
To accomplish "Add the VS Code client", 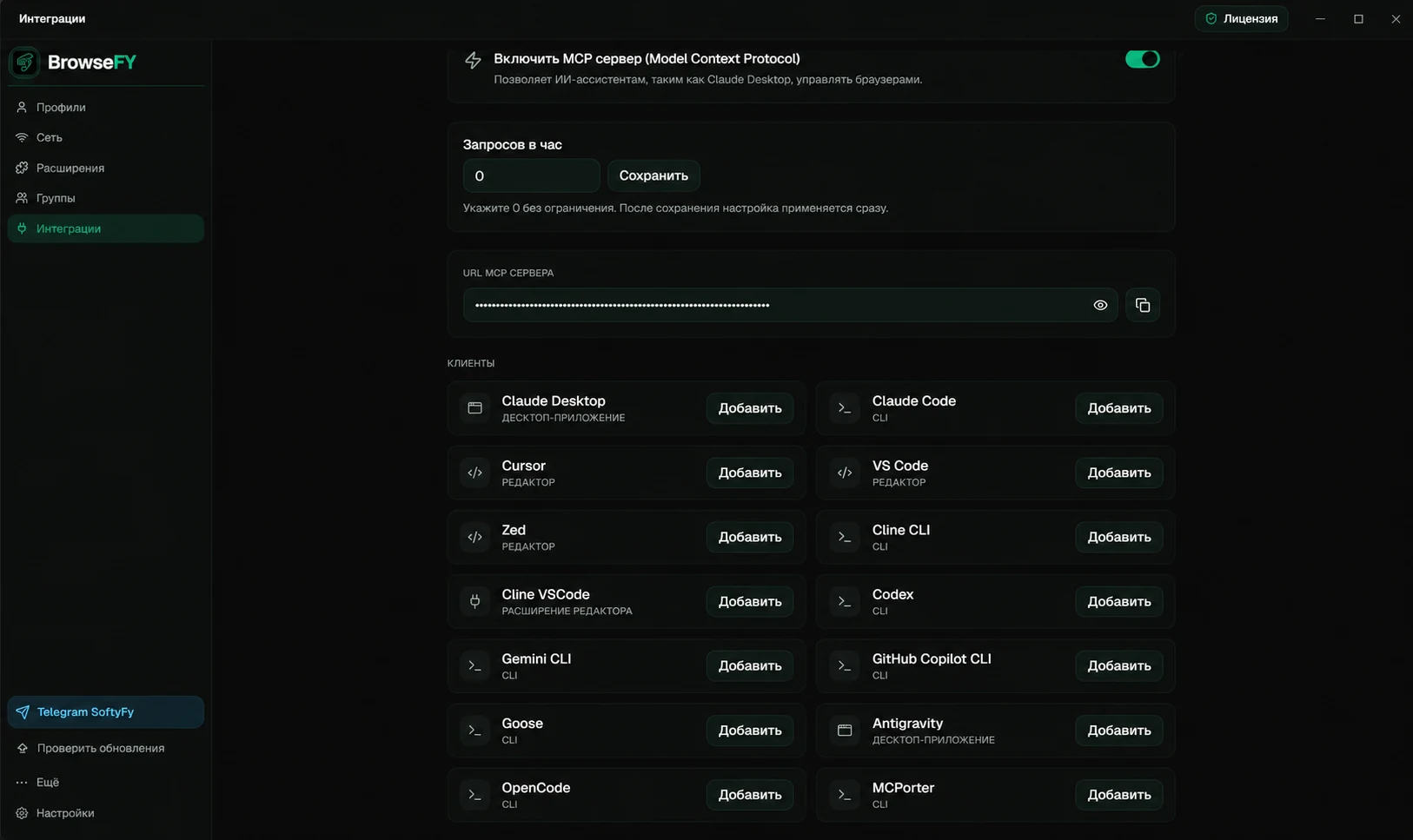I will [x=1119, y=473].
